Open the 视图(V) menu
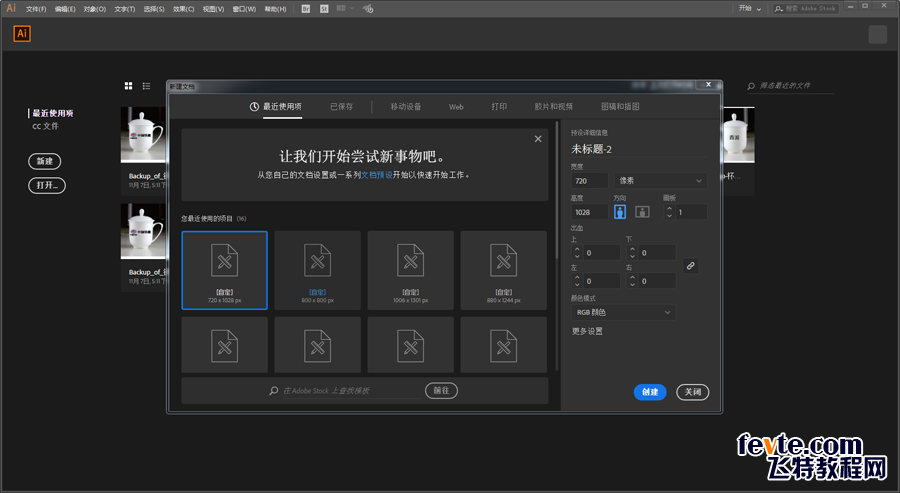This screenshot has width=900, height=493. pos(213,9)
